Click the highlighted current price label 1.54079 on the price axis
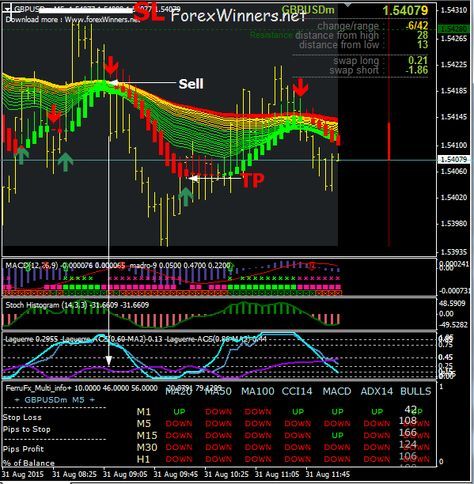This screenshot has width=474, height=484. tap(453, 159)
